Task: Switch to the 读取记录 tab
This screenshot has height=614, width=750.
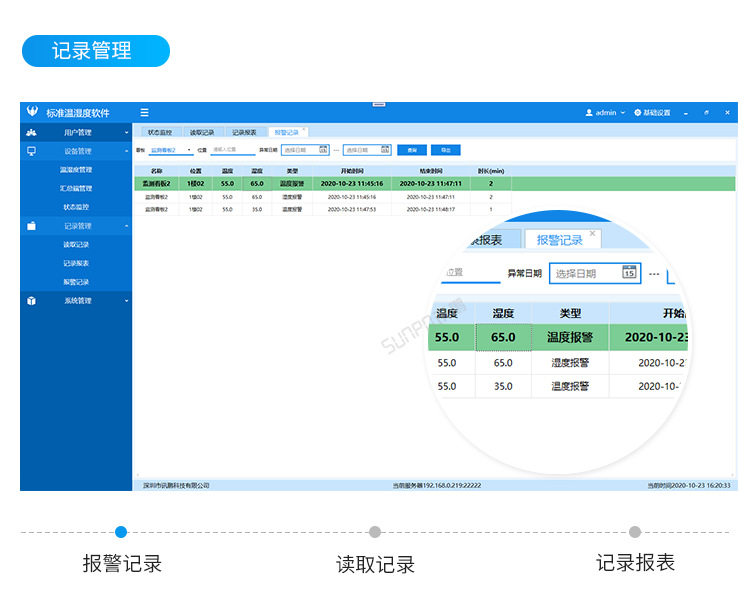Action: point(202,132)
